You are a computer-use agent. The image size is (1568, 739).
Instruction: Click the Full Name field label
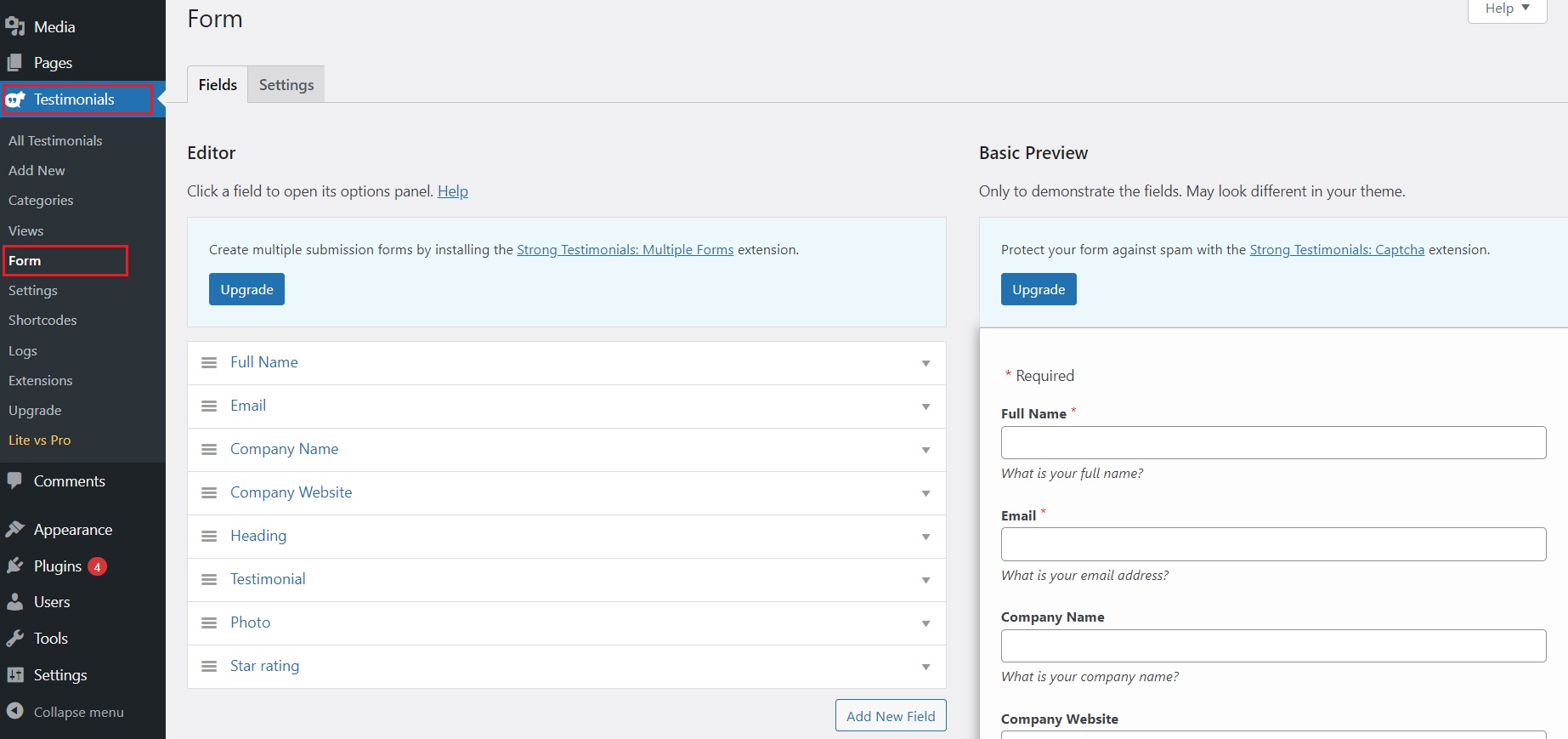coord(264,362)
